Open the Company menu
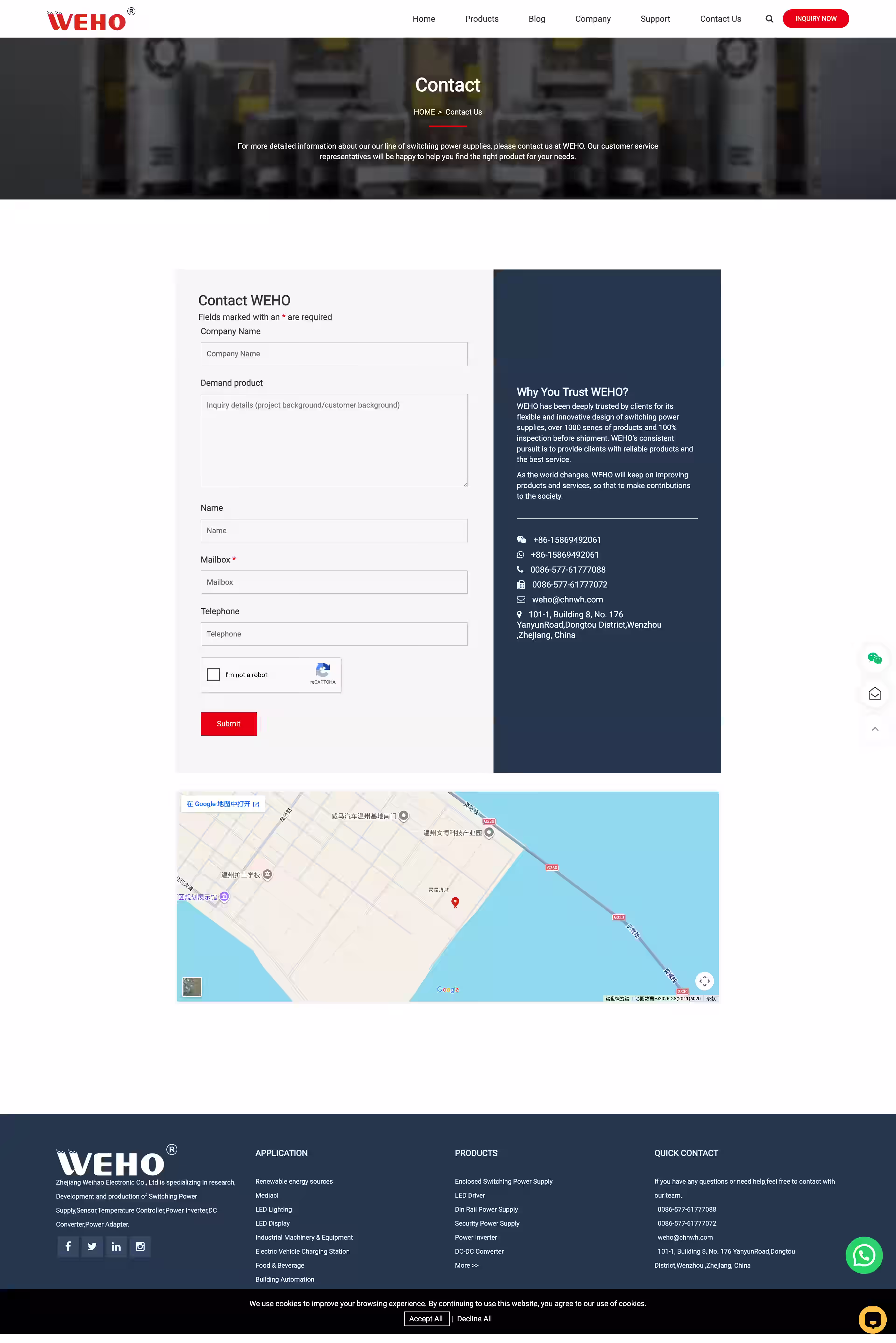896x1343 pixels. point(593,19)
